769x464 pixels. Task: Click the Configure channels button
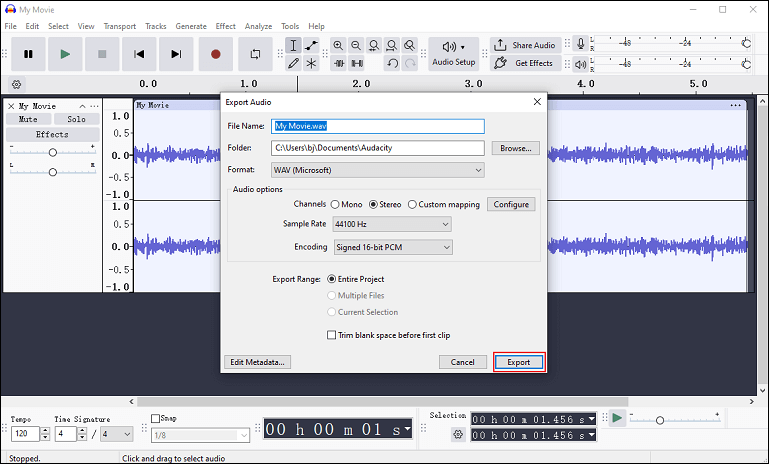pos(511,205)
